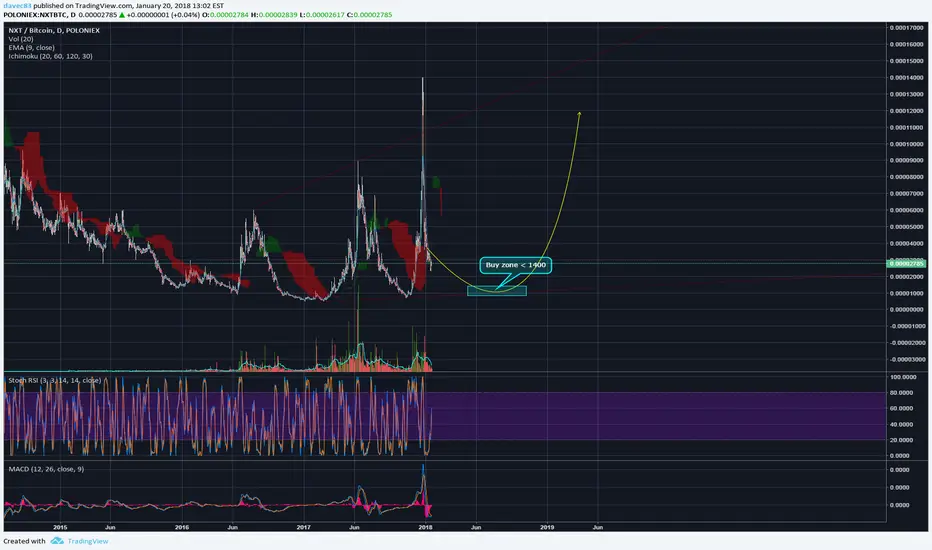
Task: Click the 0.00012000 price axis label
Action: (907, 111)
